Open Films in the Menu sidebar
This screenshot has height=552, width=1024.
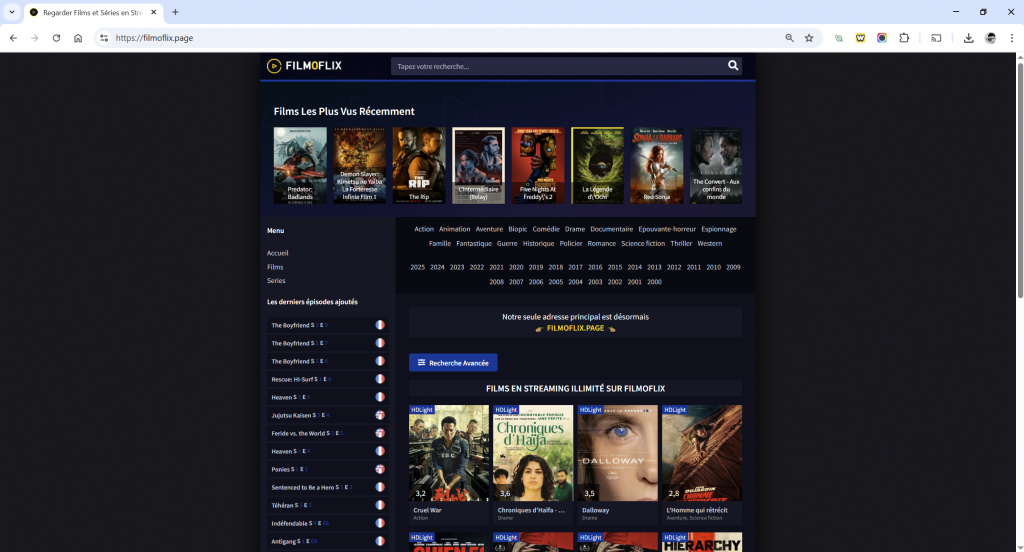click(275, 267)
